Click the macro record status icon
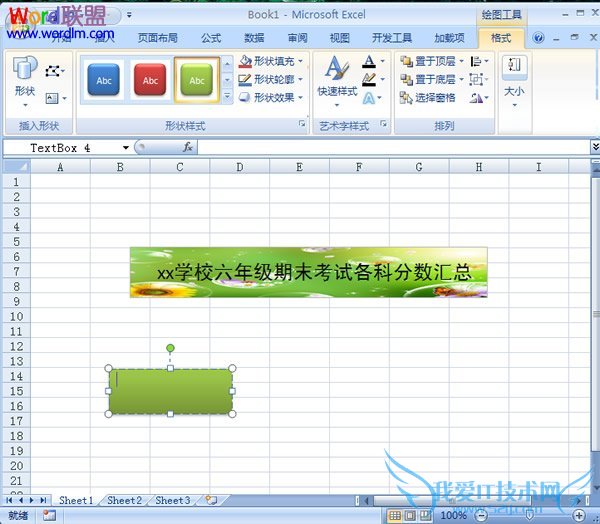The height and width of the screenshot is (524, 600). tap(49, 516)
